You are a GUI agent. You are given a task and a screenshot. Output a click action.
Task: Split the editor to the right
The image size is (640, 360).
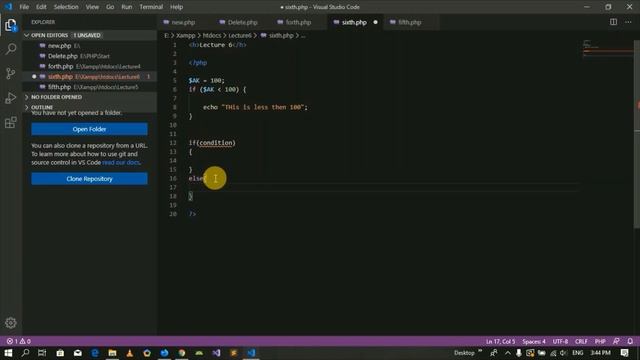tap(613, 22)
